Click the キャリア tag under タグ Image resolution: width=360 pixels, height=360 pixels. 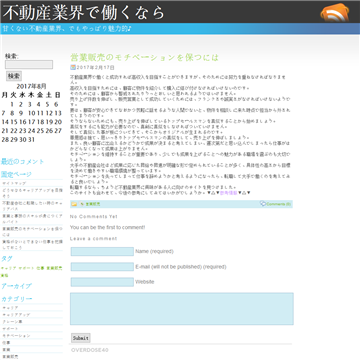point(9,268)
